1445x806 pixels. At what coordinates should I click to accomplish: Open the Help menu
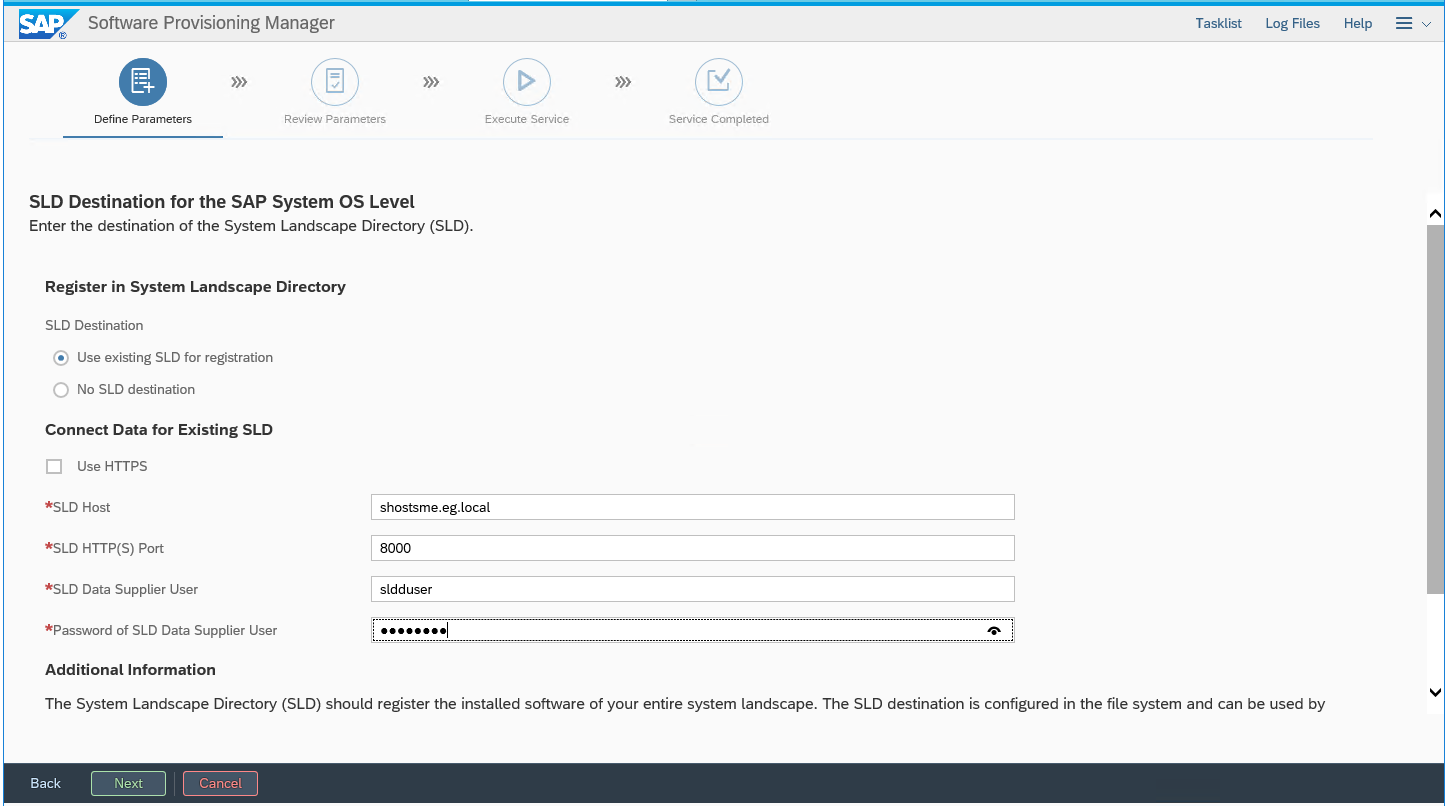(x=1357, y=23)
